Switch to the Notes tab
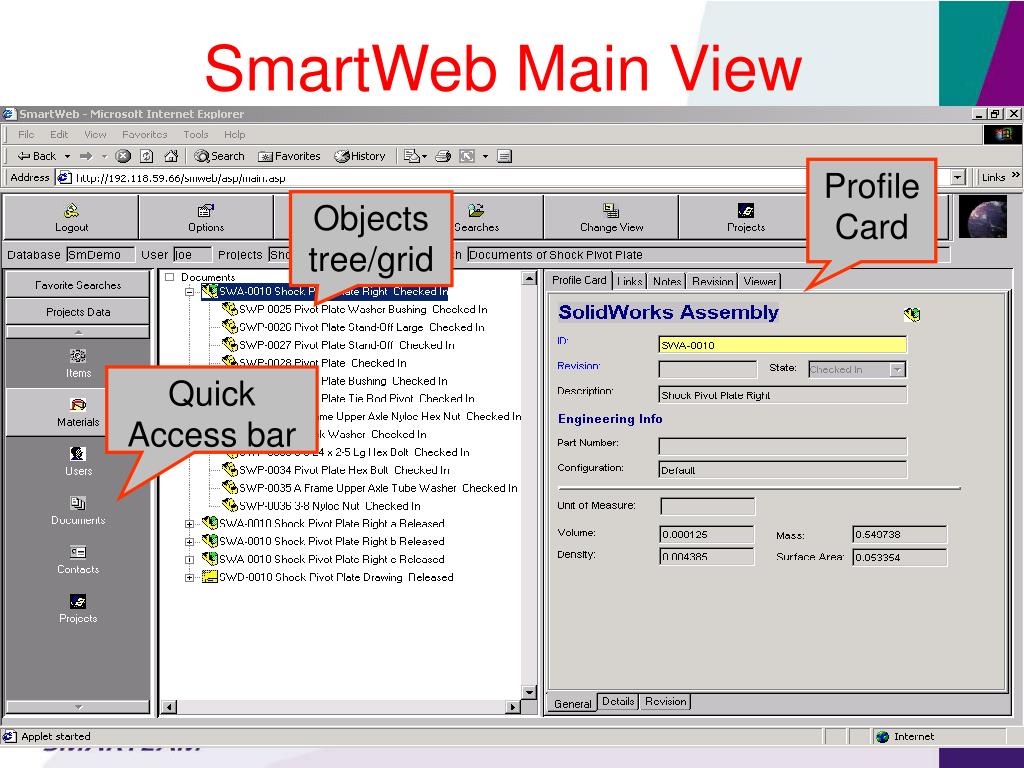The image size is (1024, 768). [x=667, y=281]
